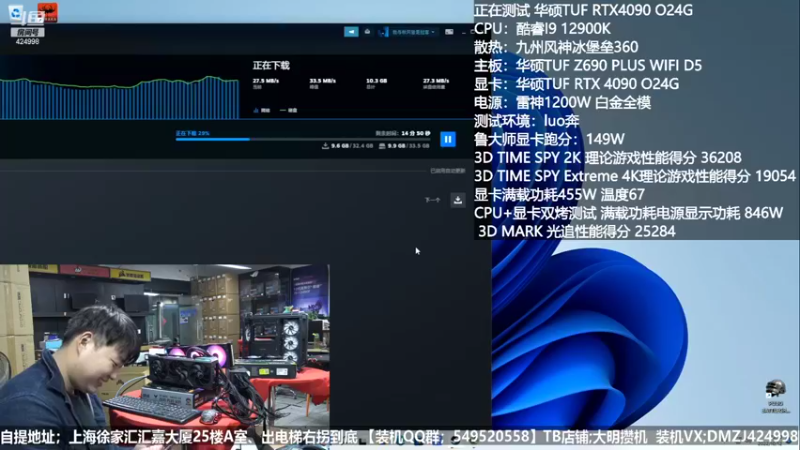Click the 下一个 label
The width and height of the screenshot is (800, 450).
click(432, 200)
